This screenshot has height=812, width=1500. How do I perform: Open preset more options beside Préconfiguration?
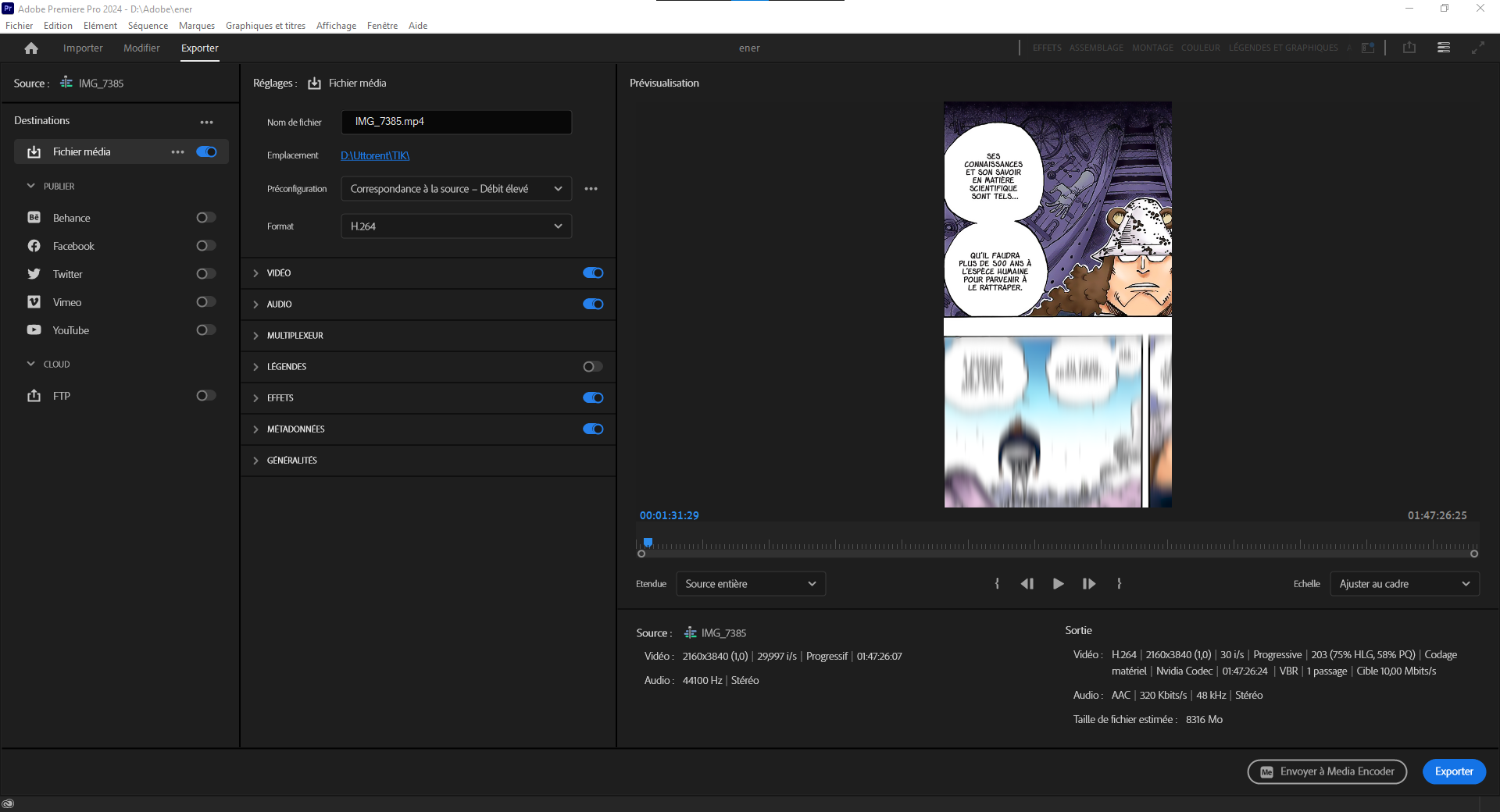[591, 189]
